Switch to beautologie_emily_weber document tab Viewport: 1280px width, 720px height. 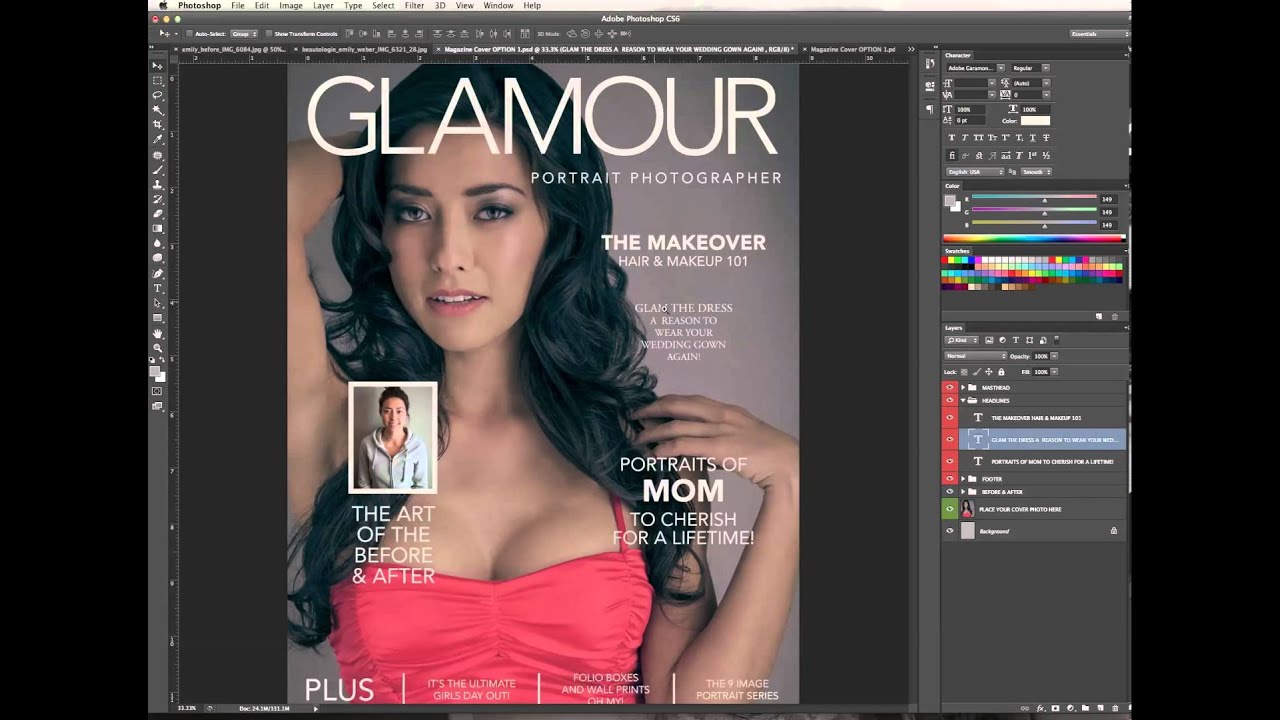click(362, 49)
